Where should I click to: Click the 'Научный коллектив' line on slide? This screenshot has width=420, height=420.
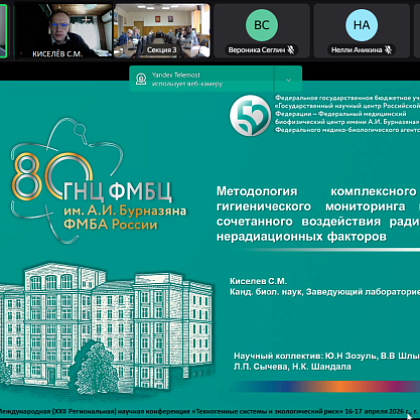pos(327,356)
